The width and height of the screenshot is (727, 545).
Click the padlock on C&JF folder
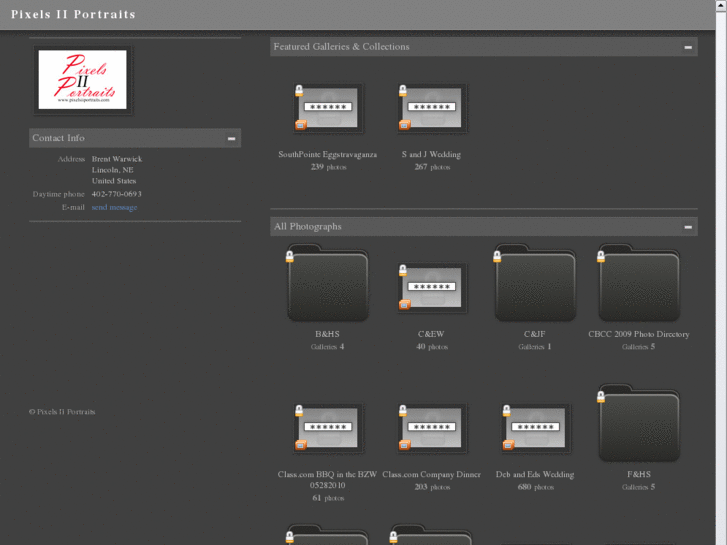(497, 256)
